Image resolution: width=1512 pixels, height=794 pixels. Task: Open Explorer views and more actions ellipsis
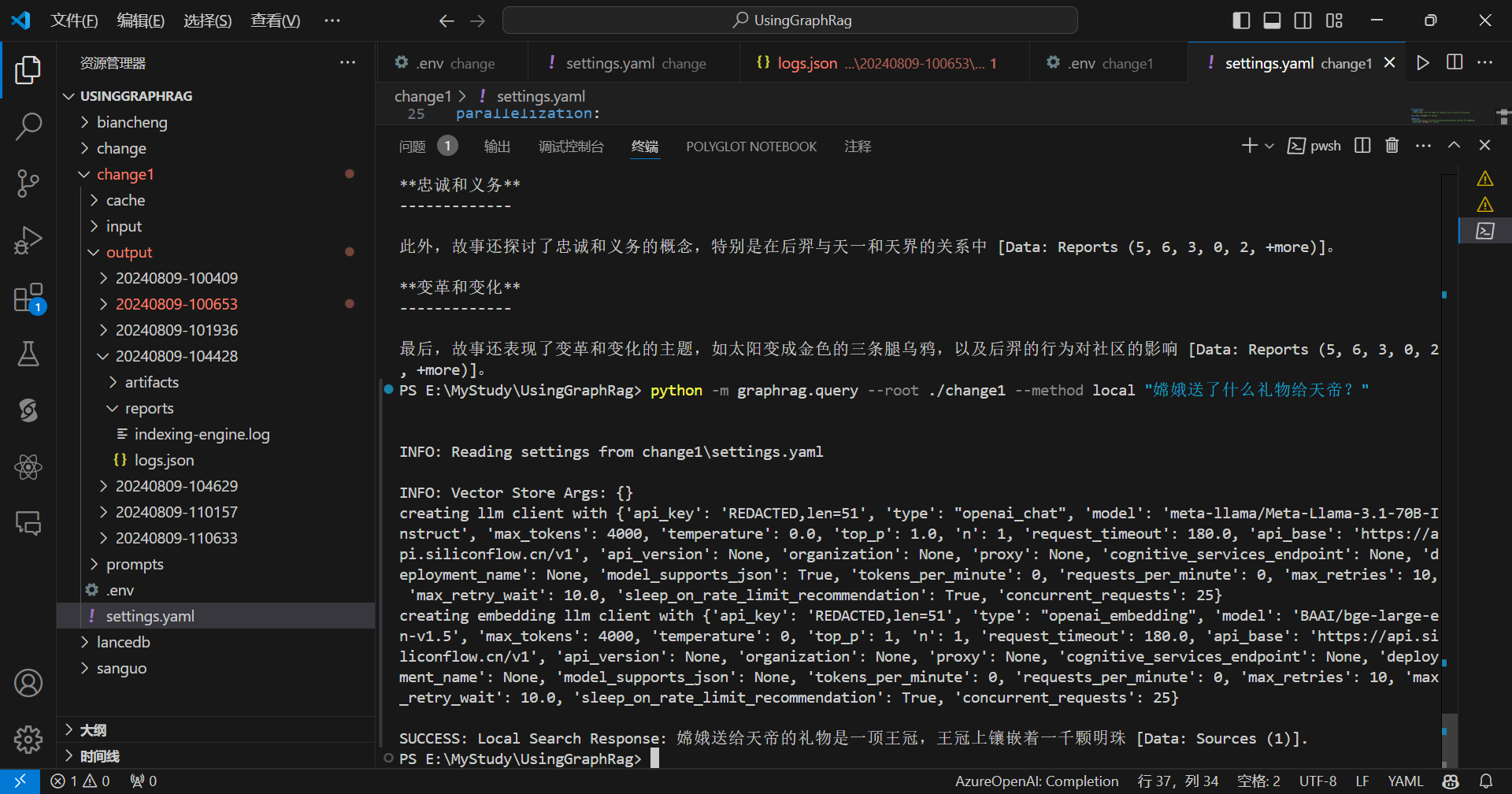coord(347,62)
